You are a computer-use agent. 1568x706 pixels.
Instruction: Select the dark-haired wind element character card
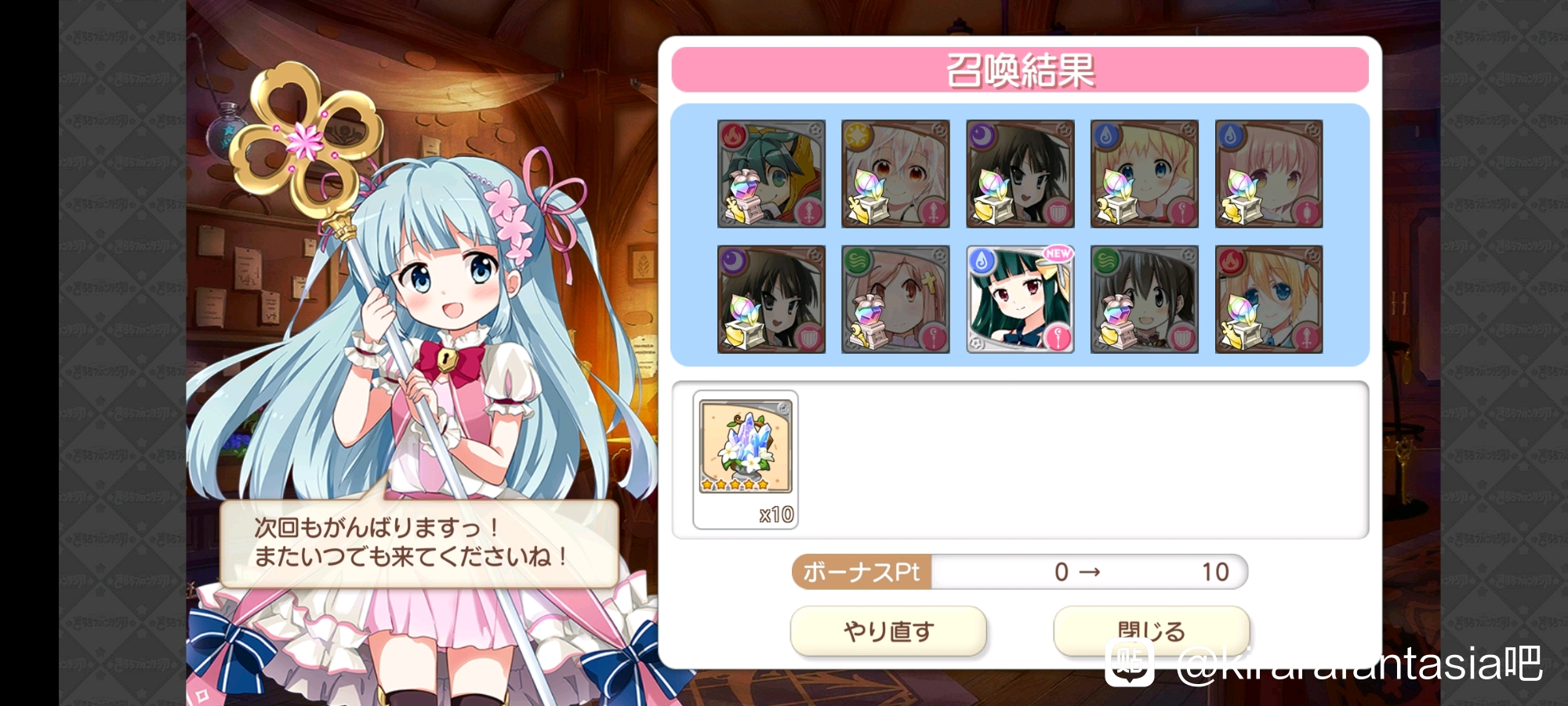(1145, 299)
